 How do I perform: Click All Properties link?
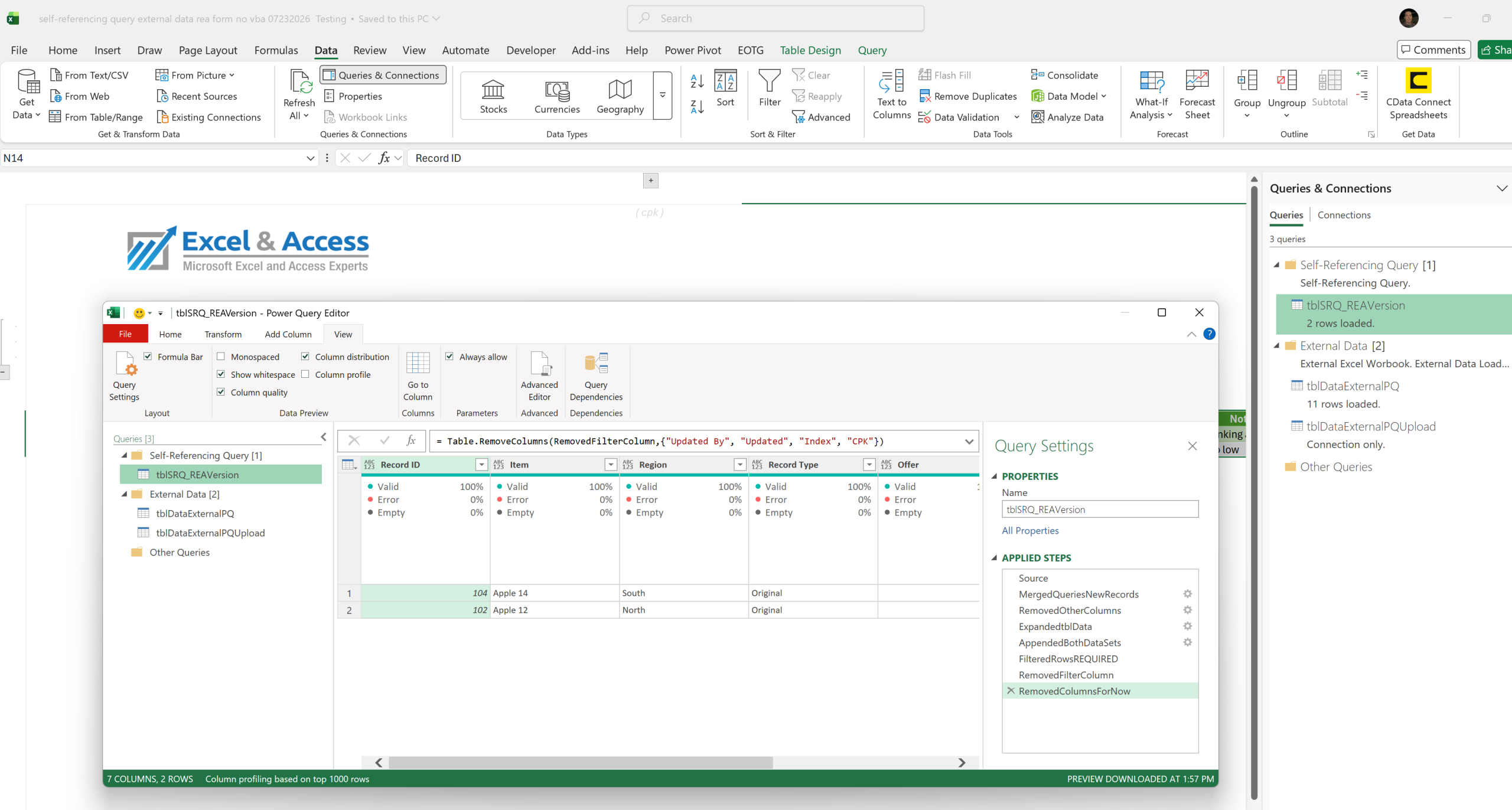(1030, 531)
